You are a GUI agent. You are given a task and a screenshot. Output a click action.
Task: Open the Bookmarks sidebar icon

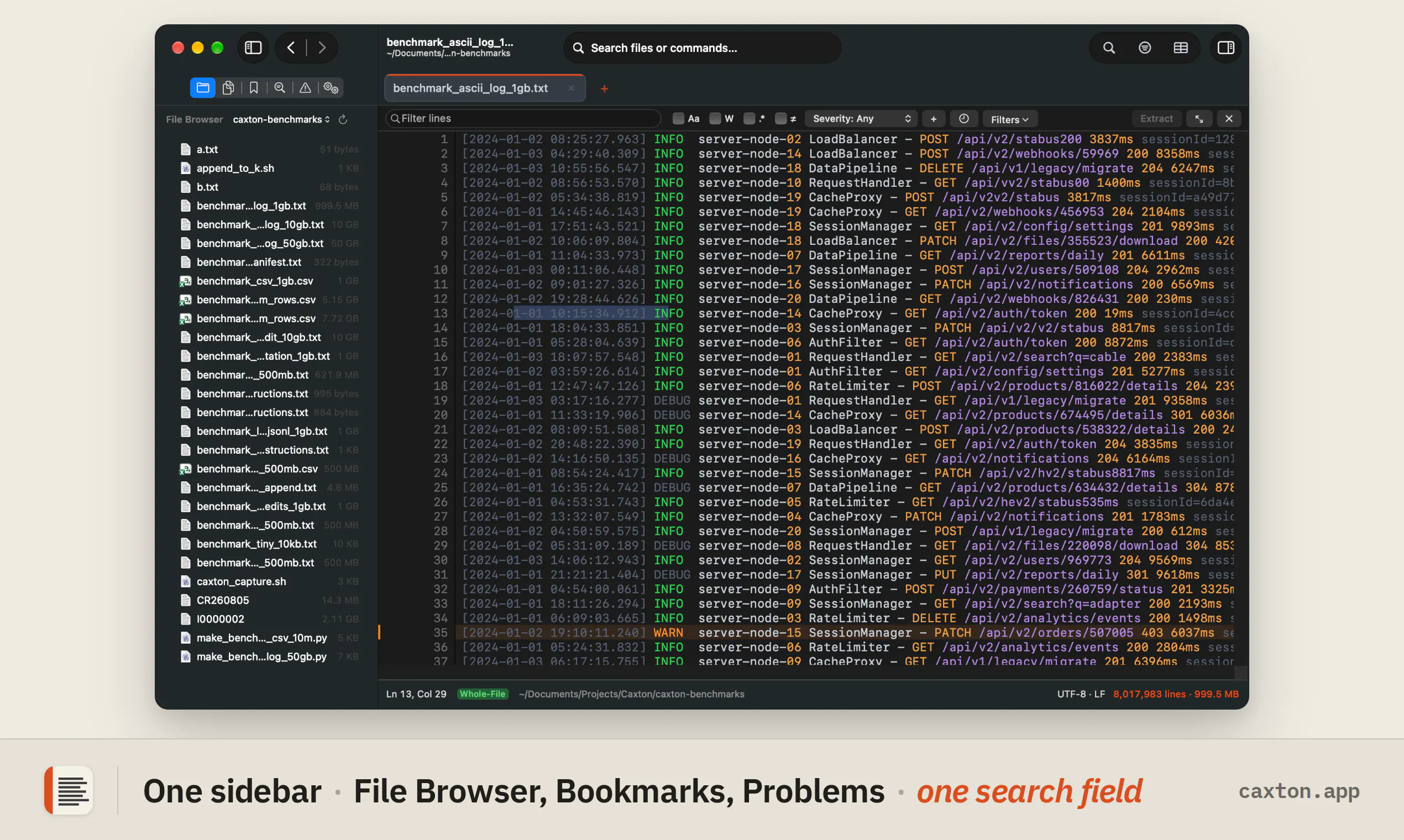[254, 88]
